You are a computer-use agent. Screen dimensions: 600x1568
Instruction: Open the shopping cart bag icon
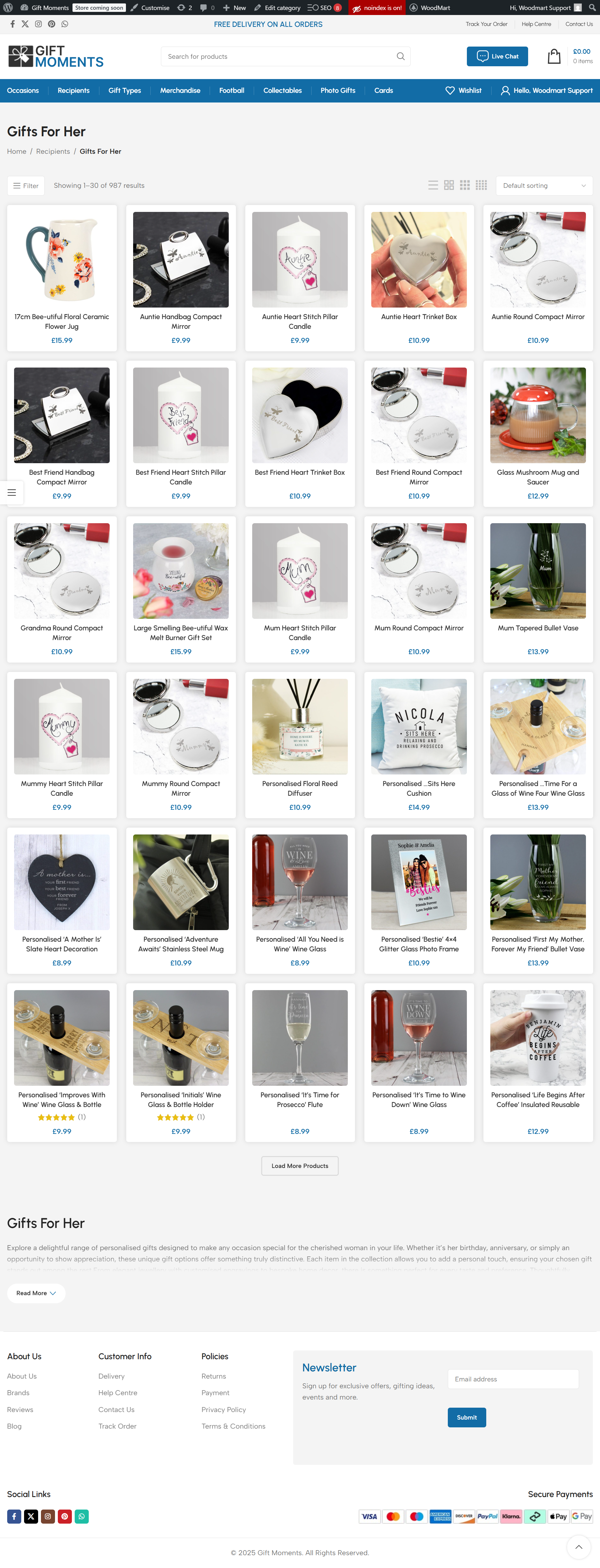tap(554, 57)
